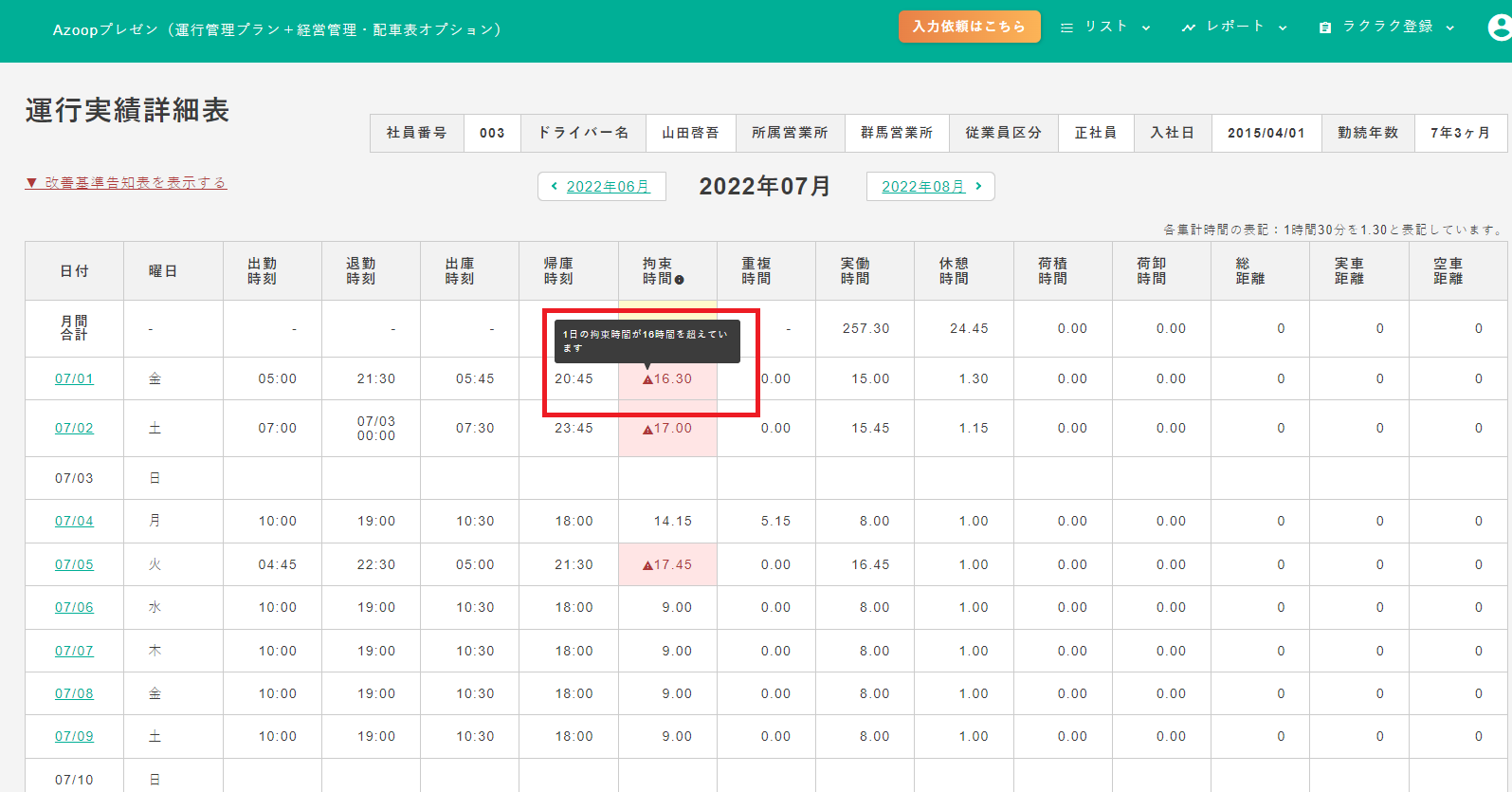1512x792 pixels.
Task: Show the 改善基準告知表 section
Action: (126, 182)
